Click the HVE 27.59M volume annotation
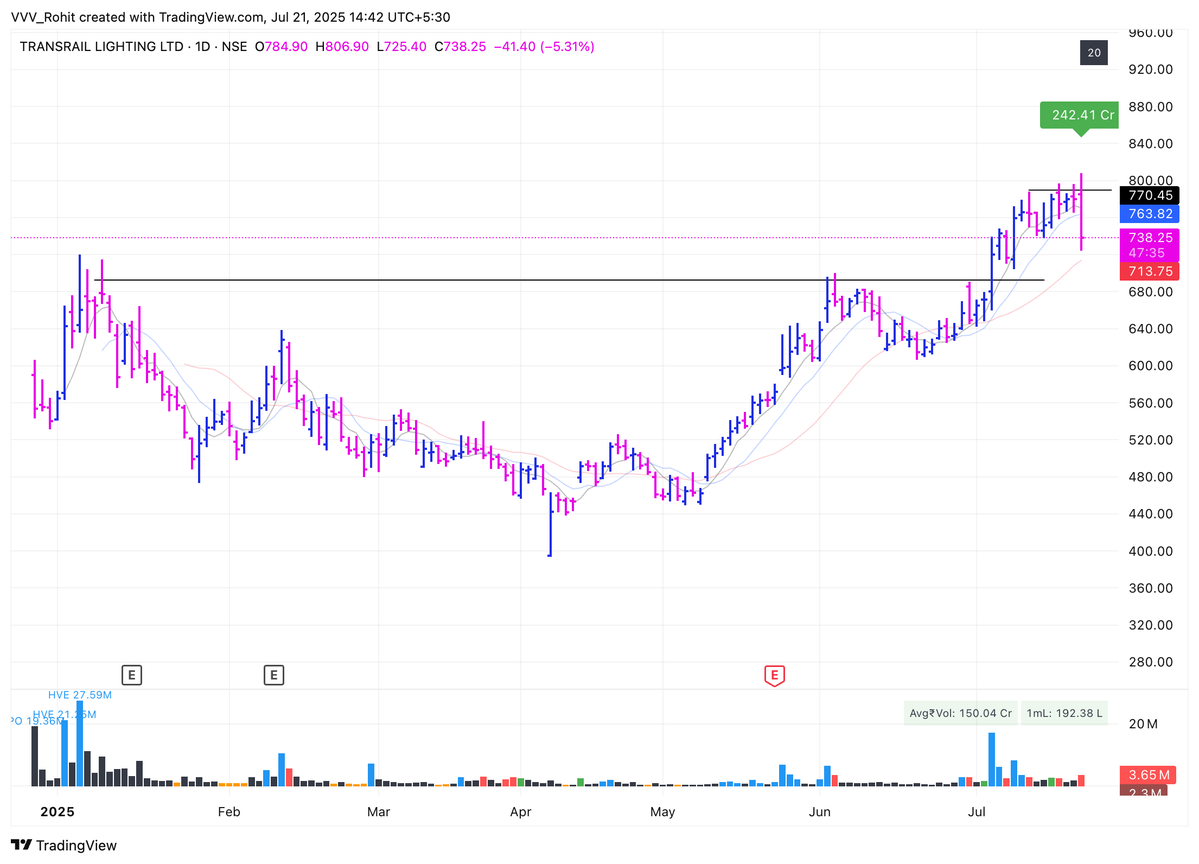The width and height of the screenshot is (1199, 864). pos(80,695)
